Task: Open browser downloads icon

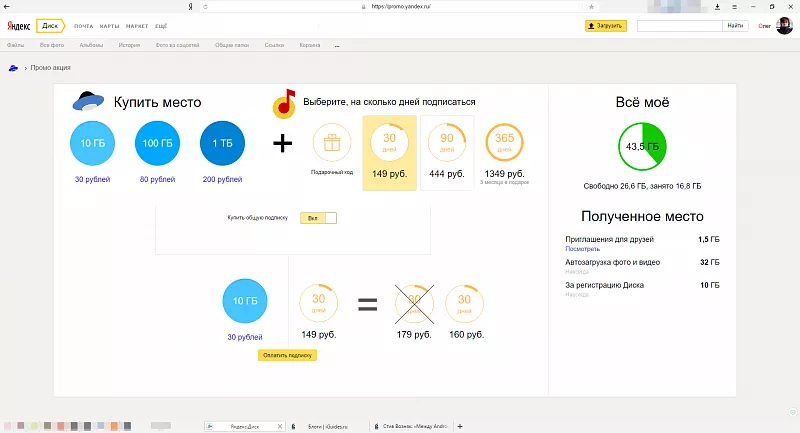Action: tap(717, 7)
